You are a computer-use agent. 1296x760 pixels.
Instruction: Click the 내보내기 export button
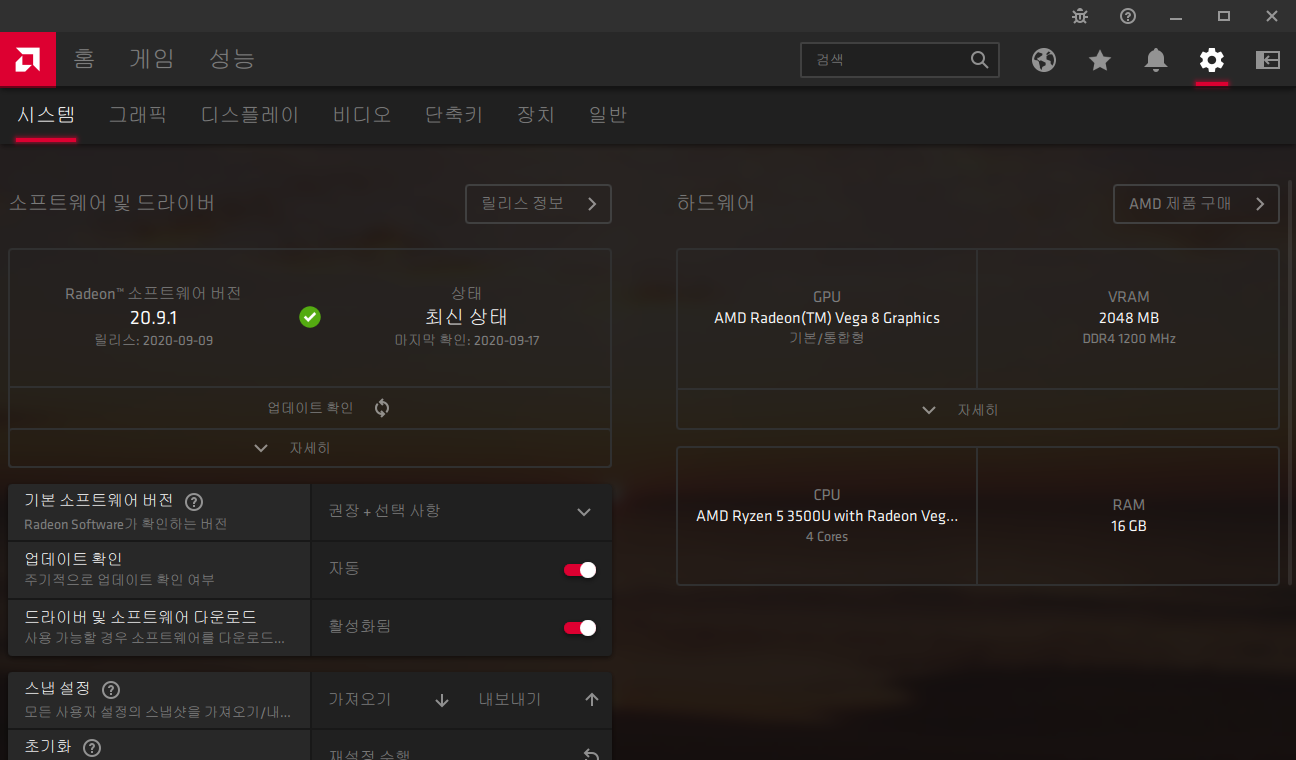tap(538, 700)
